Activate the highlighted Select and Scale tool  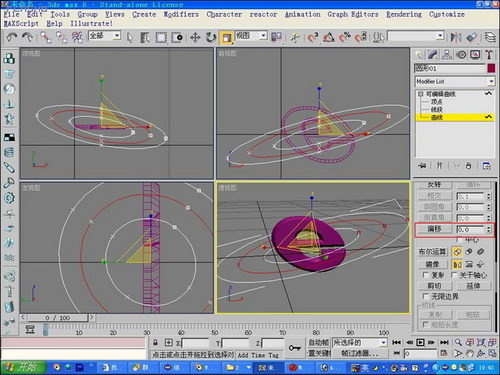tap(227, 37)
